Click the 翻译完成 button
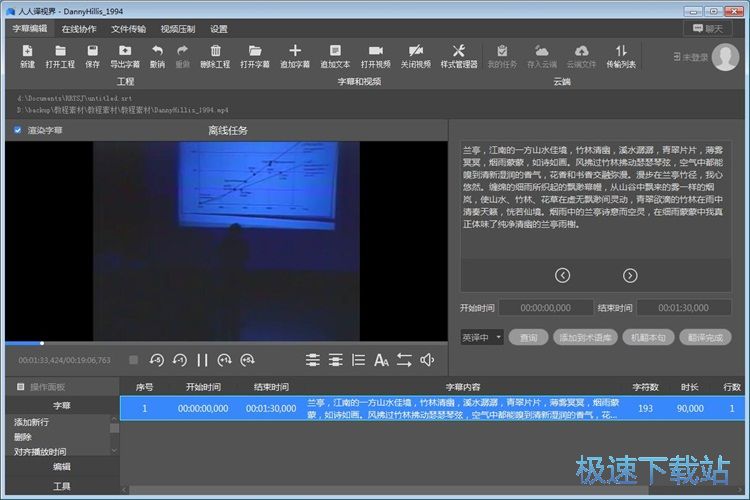This screenshot has width=750, height=500. 704,338
